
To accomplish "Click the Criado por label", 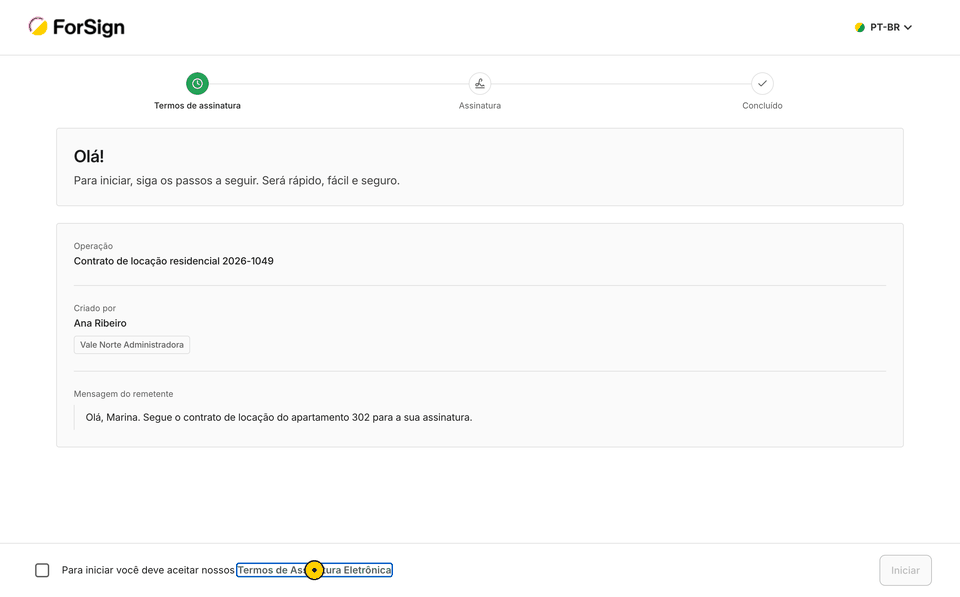I will (x=95, y=308).
